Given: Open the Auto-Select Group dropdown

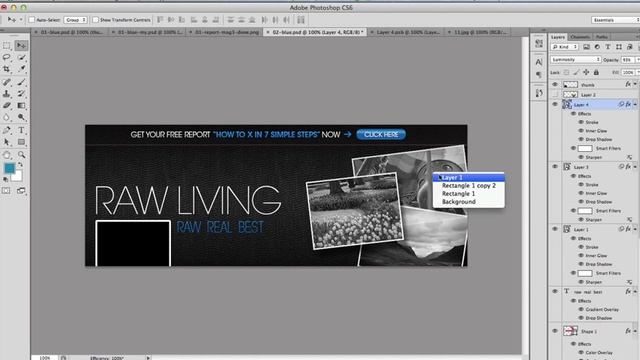Looking at the screenshot, I should pyautogui.click(x=76, y=20).
